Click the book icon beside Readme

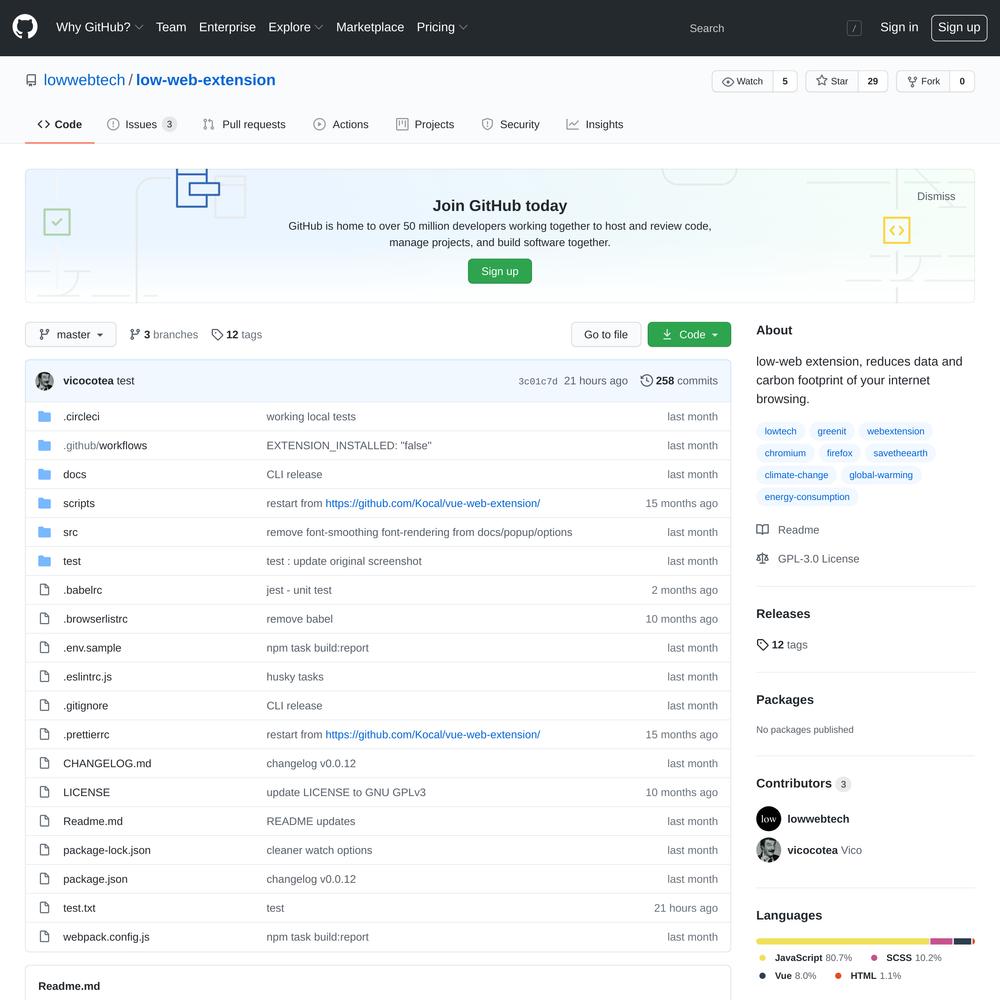pos(762,530)
